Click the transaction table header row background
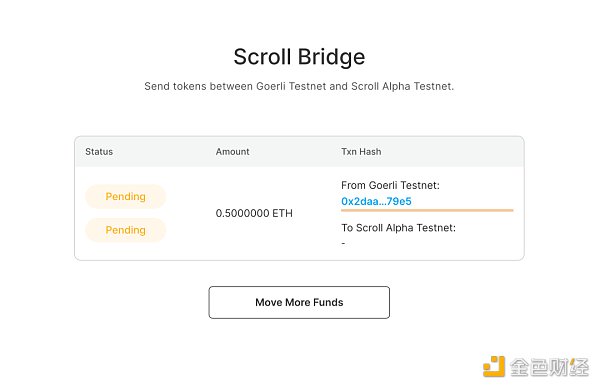The height and width of the screenshot is (388, 600). (x=299, y=152)
